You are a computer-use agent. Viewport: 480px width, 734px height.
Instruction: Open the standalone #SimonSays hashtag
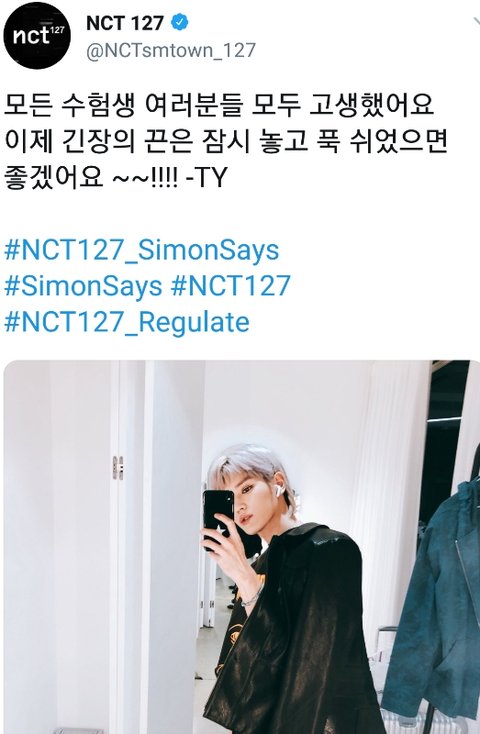point(83,286)
